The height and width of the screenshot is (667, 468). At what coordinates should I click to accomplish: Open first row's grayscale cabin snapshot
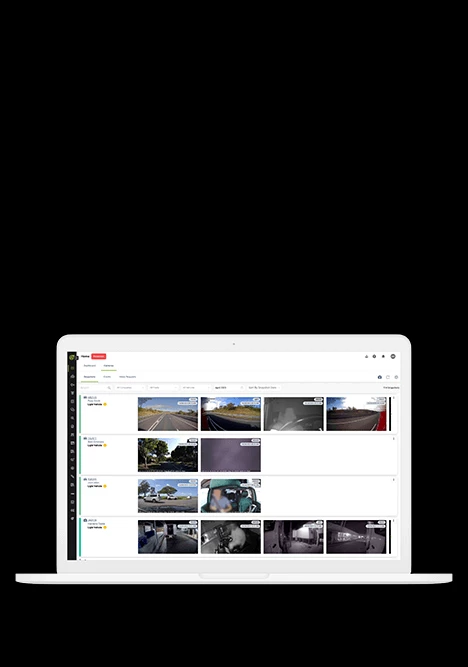(x=294, y=414)
